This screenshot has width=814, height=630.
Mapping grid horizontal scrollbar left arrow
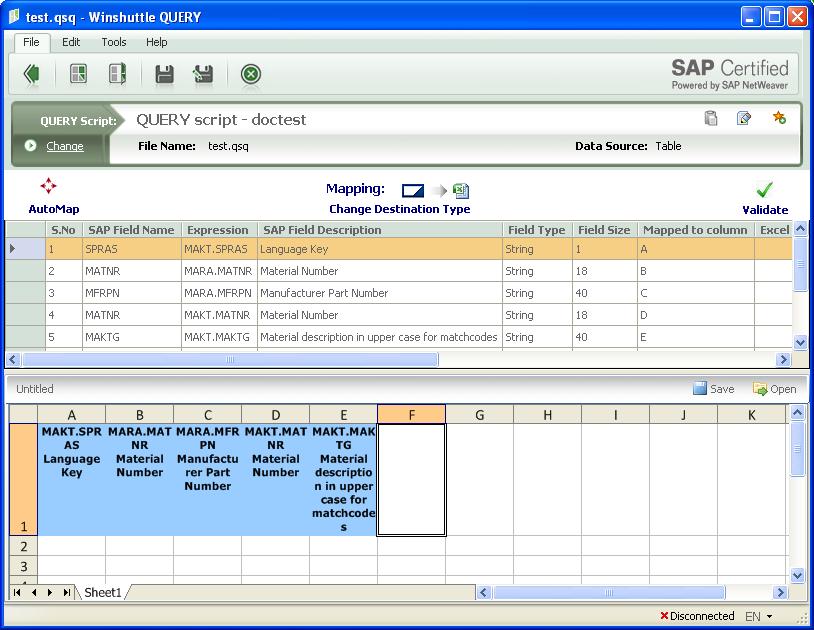click(13, 359)
